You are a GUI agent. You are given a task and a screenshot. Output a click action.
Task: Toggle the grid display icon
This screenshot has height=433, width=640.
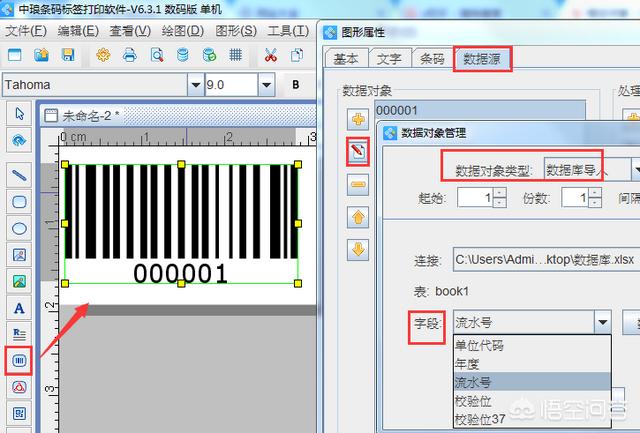pyautogui.click(x=236, y=55)
